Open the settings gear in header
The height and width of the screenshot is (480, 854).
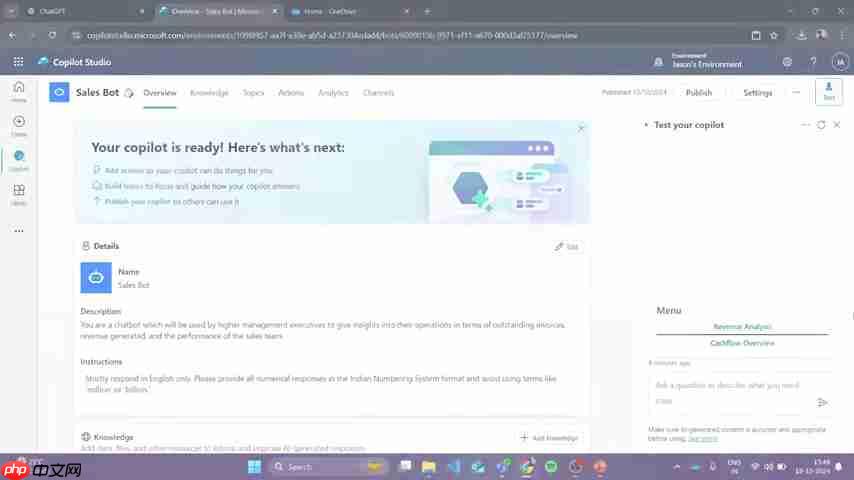(x=787, y=62)
